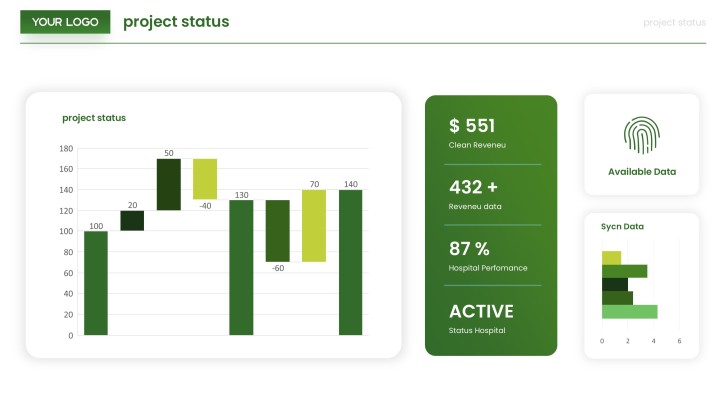Select the light green bottom bar in Sycn Data
The image size is (726, 408).
coord(630,312)
